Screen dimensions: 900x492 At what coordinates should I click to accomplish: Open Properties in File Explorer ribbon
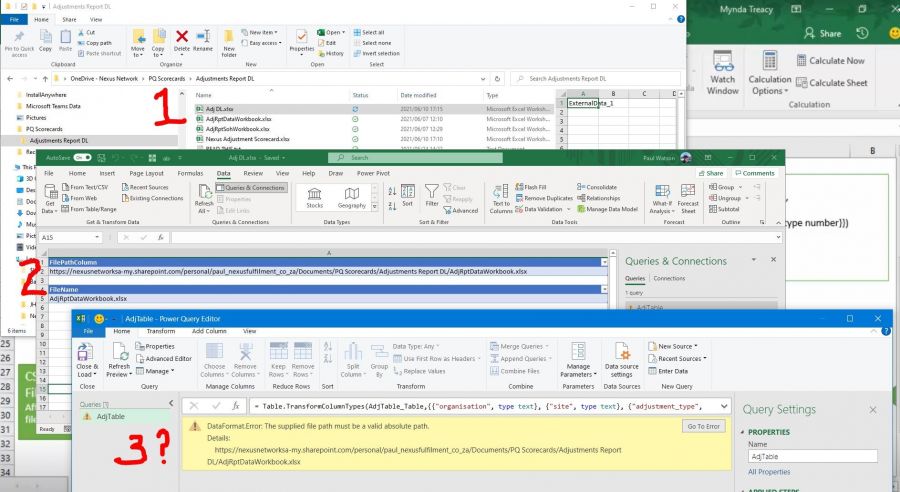pyautogui.click(x=301, y=41)
